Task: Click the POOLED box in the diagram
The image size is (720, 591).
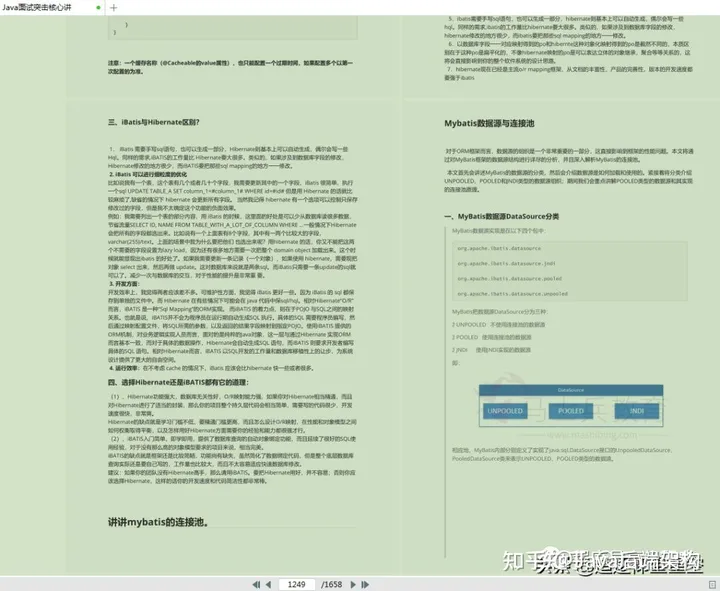Action: click(571, 411)
